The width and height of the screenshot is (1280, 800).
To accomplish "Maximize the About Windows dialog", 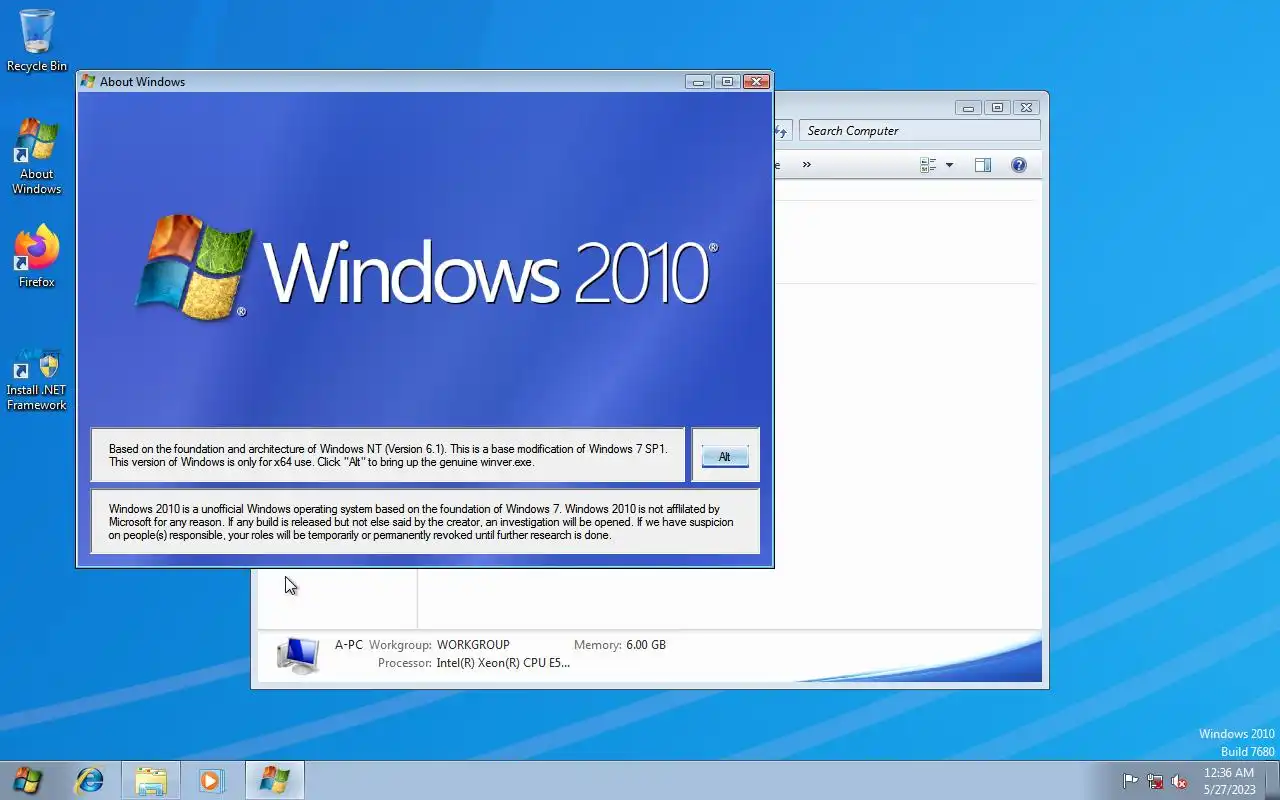I will tap(727, 82).
